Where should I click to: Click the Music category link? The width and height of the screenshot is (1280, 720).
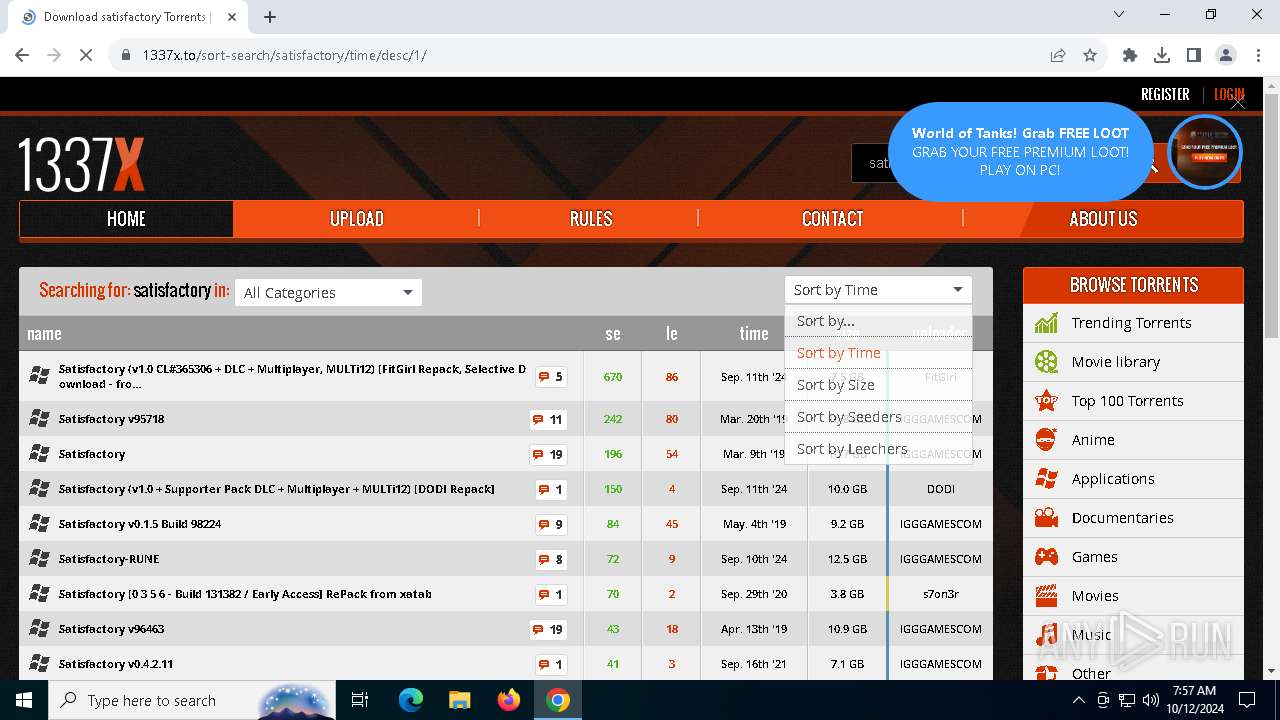(x=1091, y=635)
